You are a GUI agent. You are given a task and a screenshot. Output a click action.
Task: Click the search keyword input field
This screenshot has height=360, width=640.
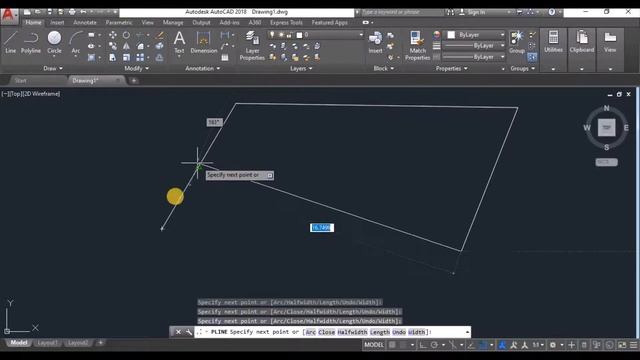402,12
